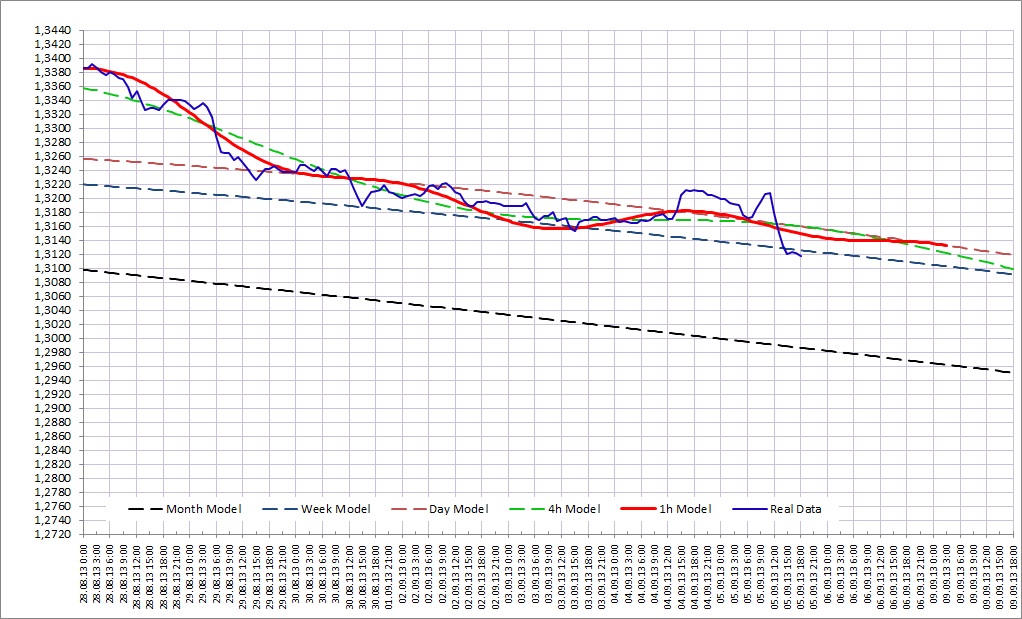
Task: Click the y-axis label 1,2720
Action: coord(52,534)
